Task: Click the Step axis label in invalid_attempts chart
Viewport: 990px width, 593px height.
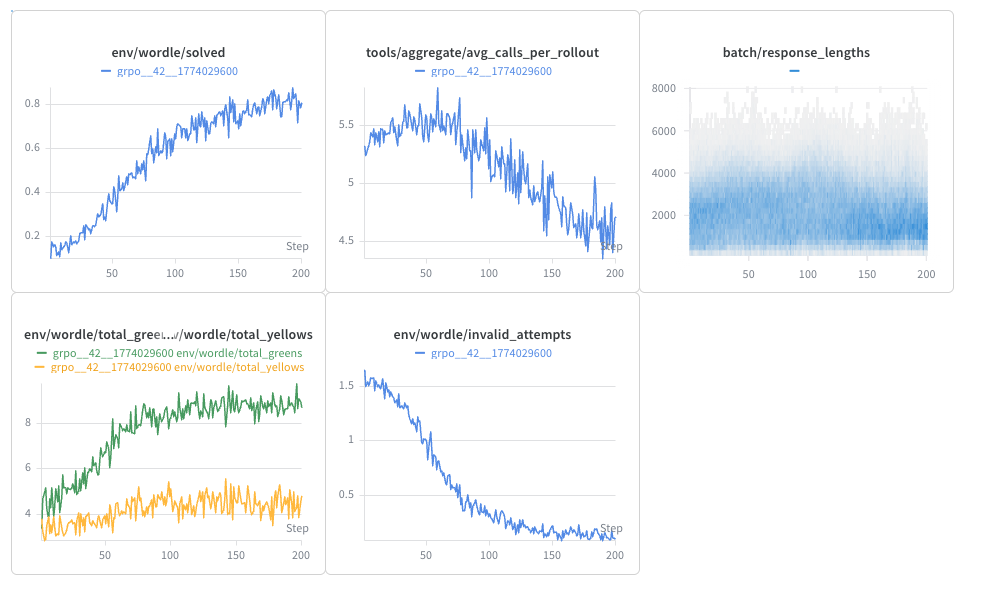Action: [x=611, y=529]
